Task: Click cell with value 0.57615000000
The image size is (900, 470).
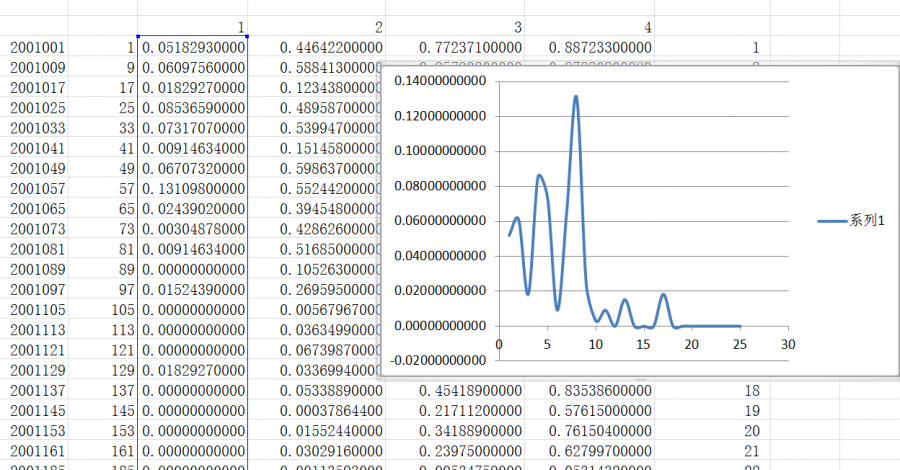Action: pyautogui.click(x=589, y=410)
